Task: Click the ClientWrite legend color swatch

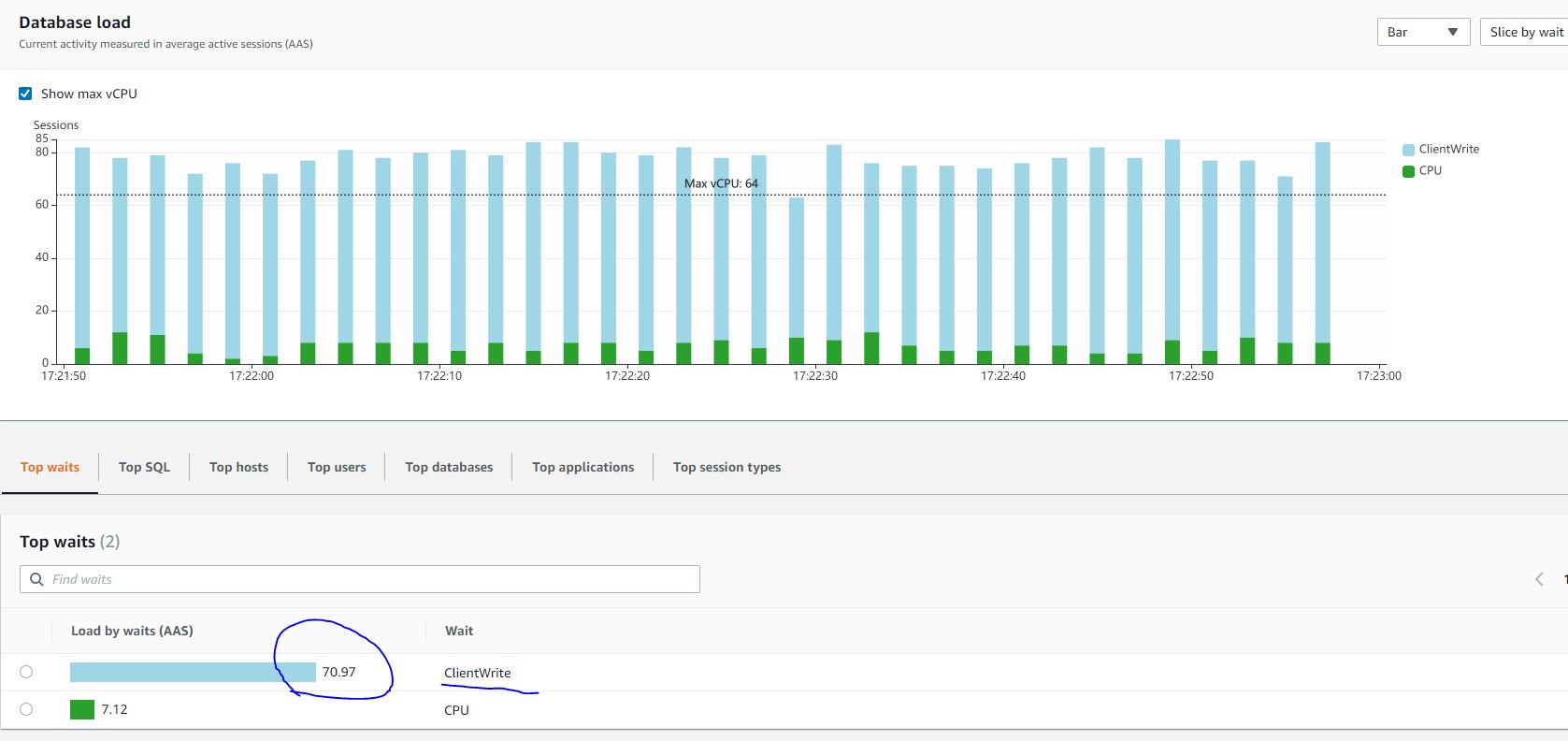Action: tap(1408, 150)
